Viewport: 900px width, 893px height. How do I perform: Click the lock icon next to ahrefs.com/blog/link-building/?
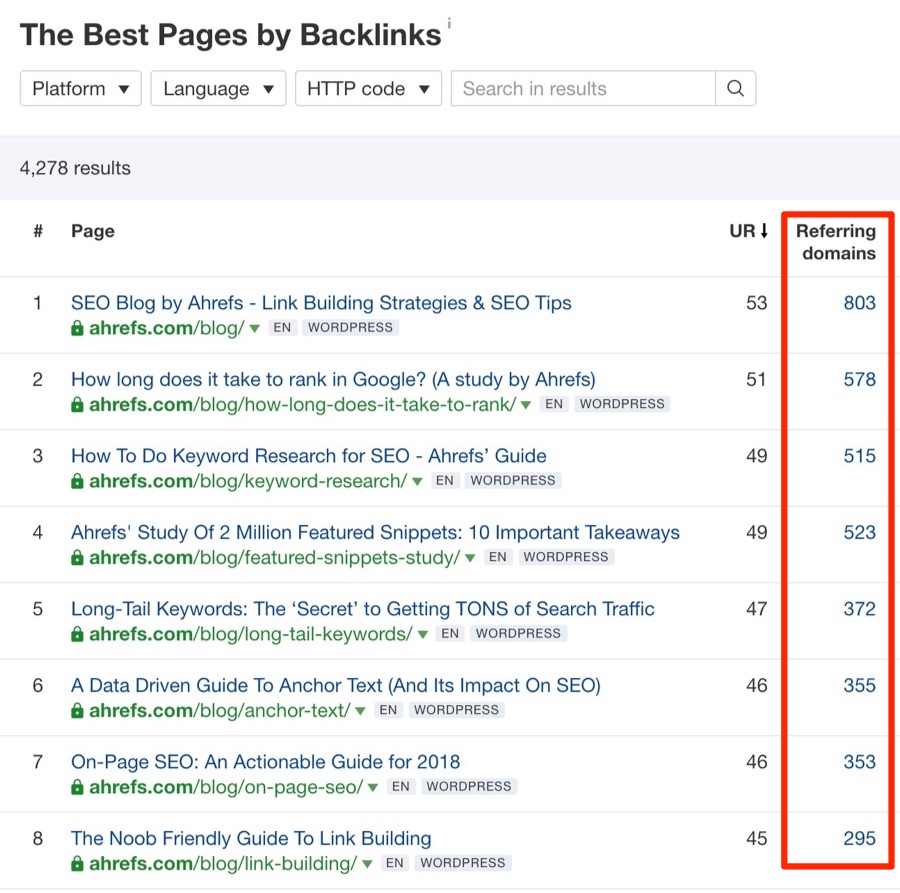pos(77,863)
